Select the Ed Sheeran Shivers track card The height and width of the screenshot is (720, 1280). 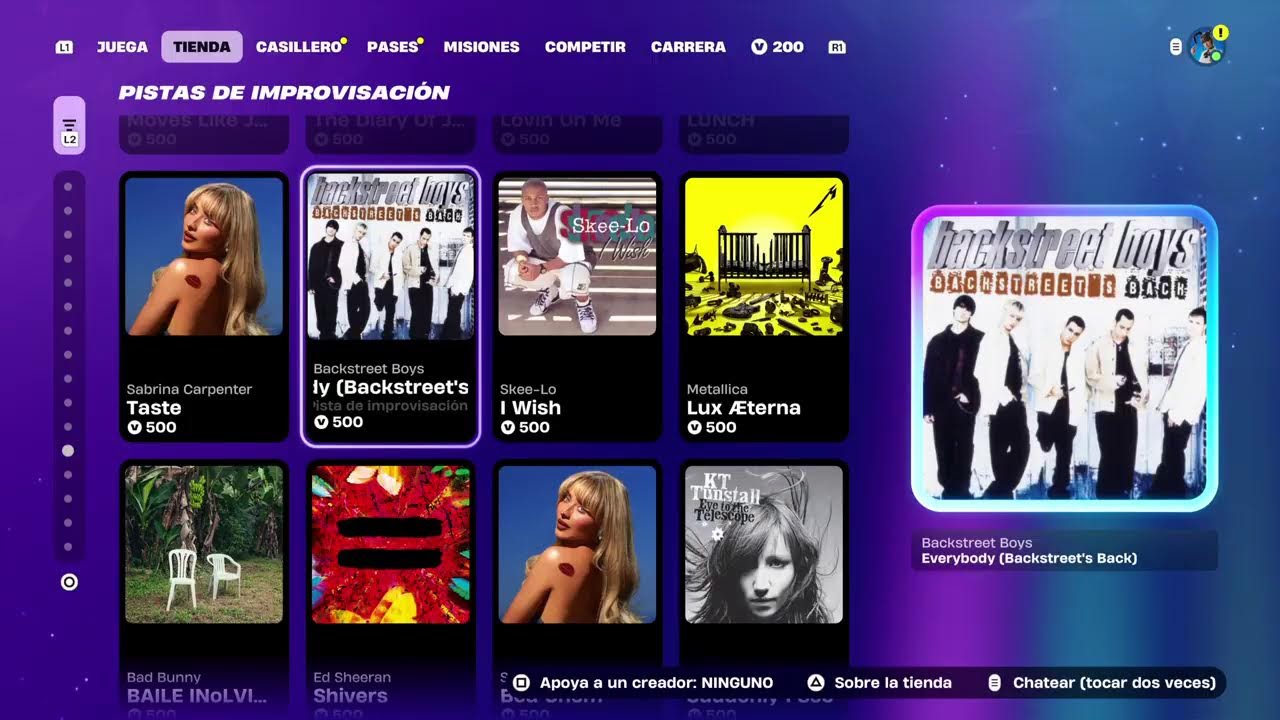pos(390,590)
